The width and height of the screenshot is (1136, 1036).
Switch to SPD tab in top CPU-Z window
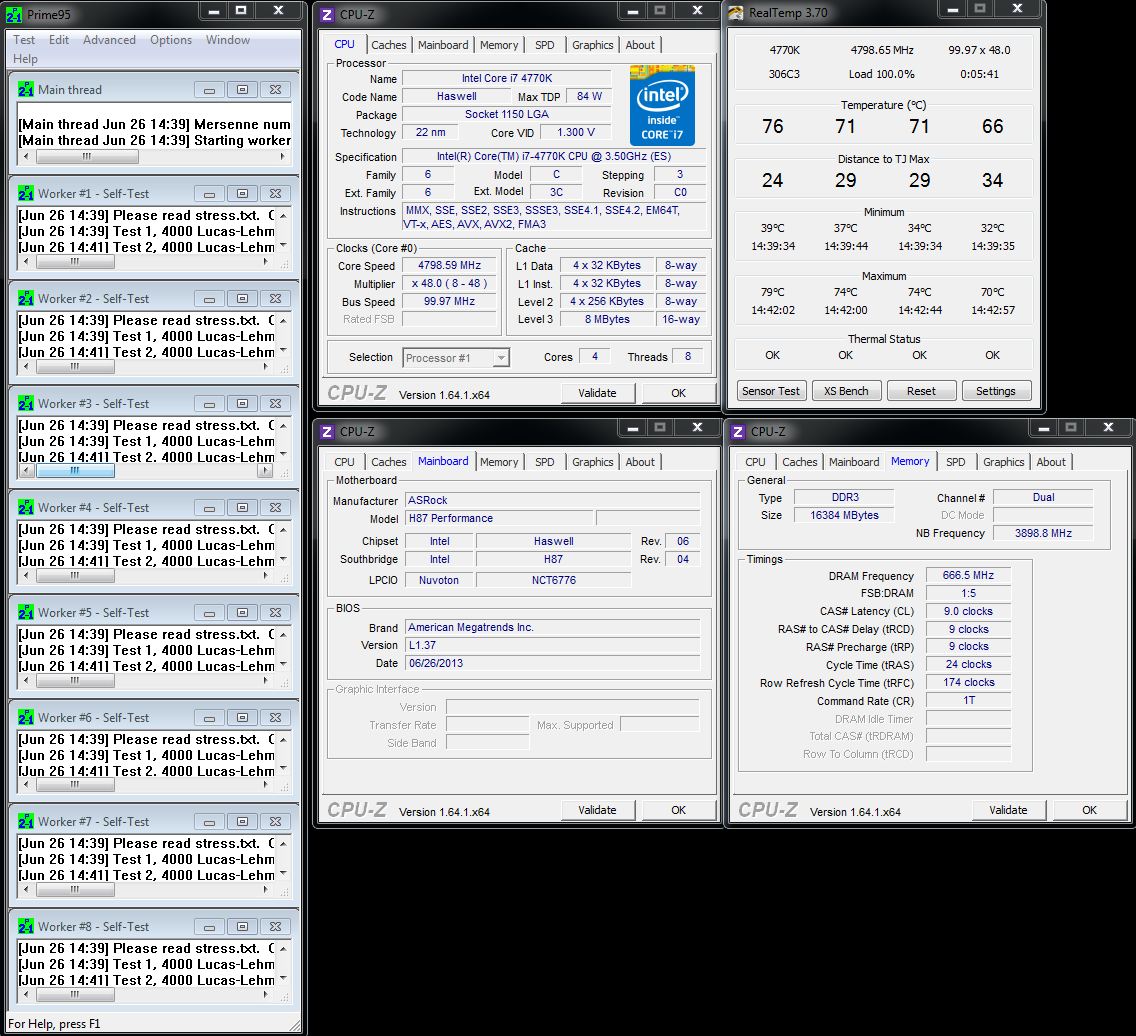click(x=545, y=45)
